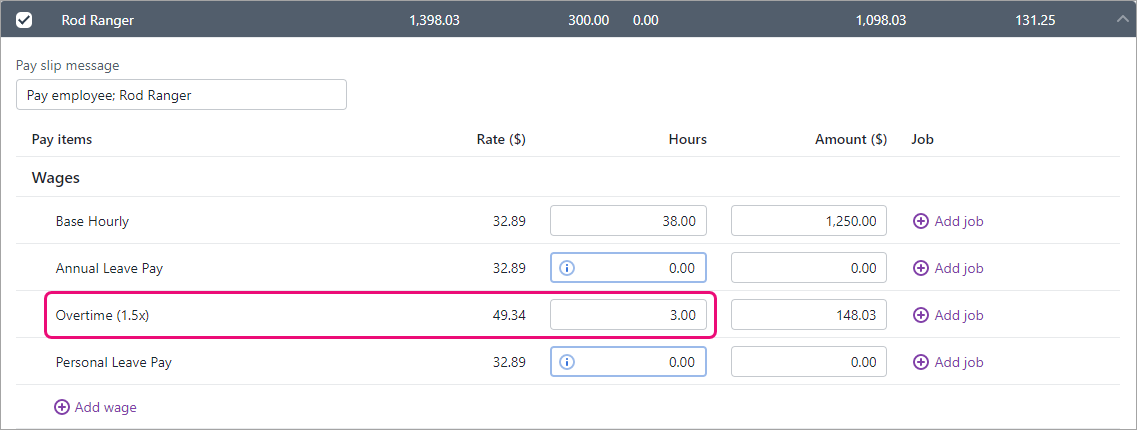Uncheck the Rod Ranger employee checkbox
The width and height of the screenshot is (1137, 430).
(24, 20)
